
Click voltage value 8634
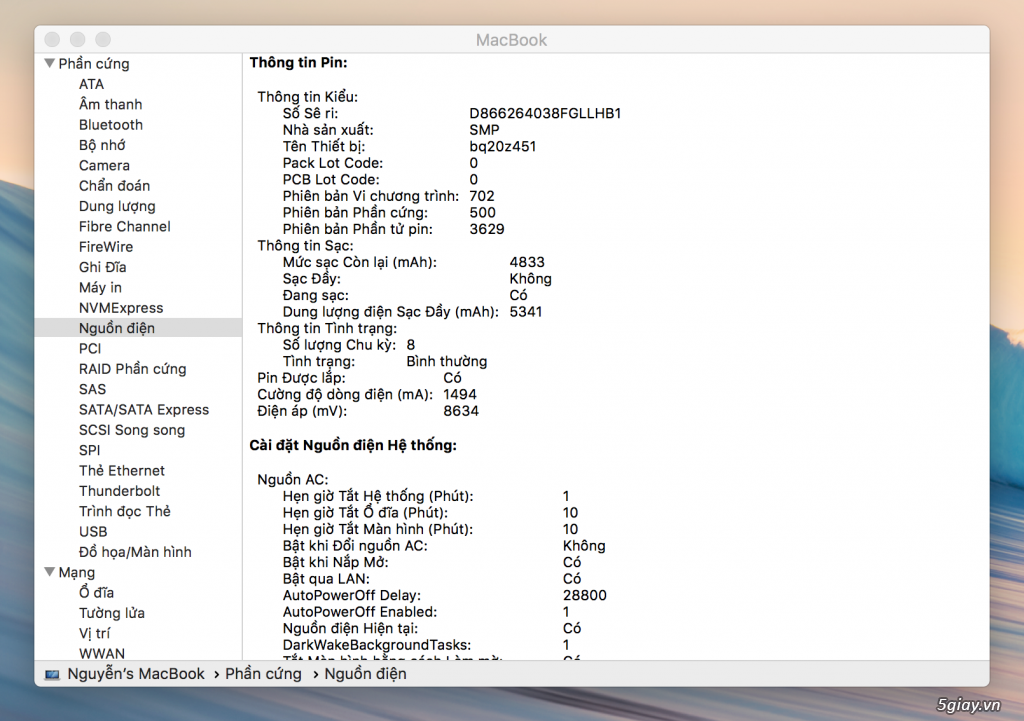click(460, 411)
